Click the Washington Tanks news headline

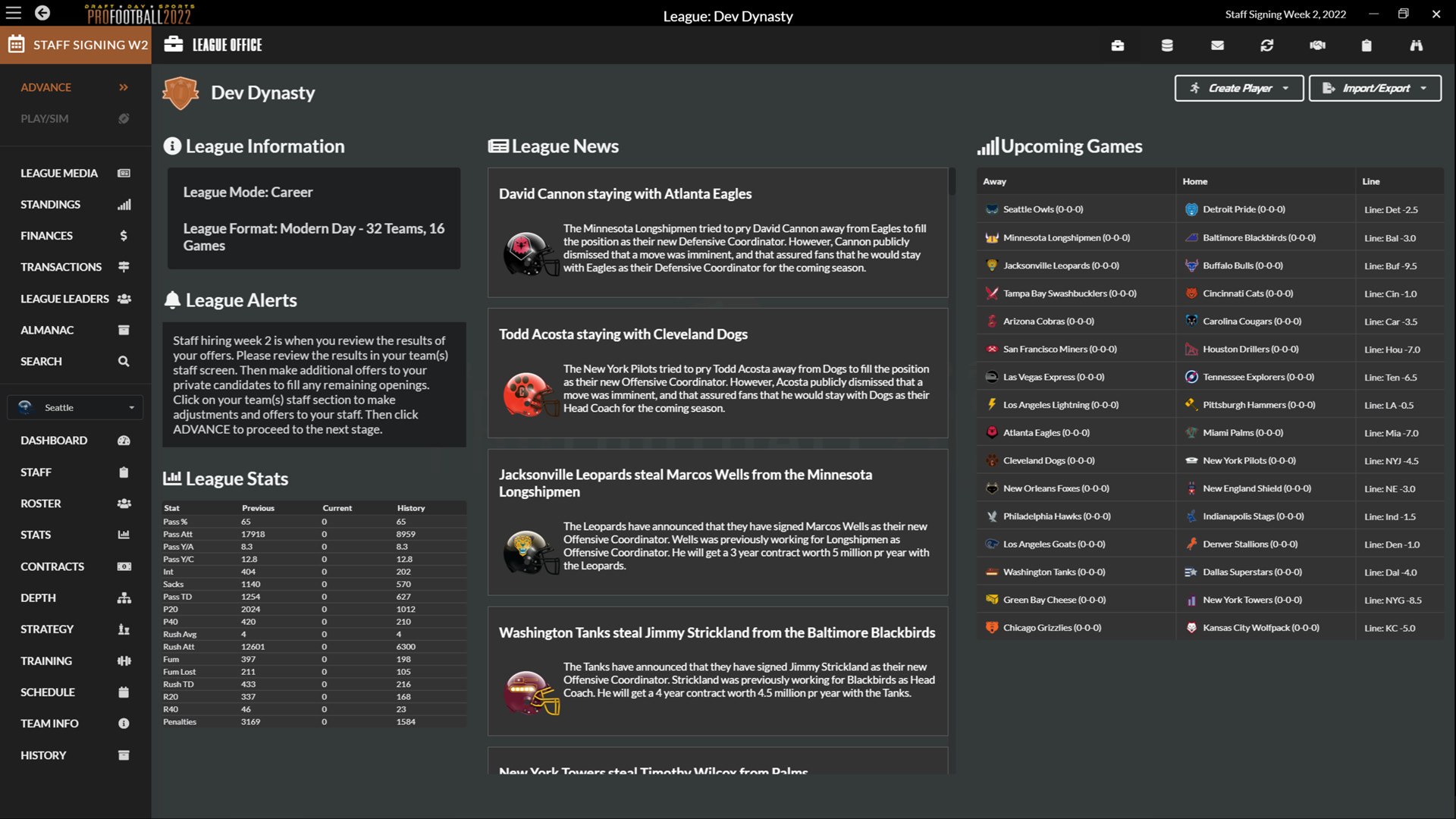[716, 632]
